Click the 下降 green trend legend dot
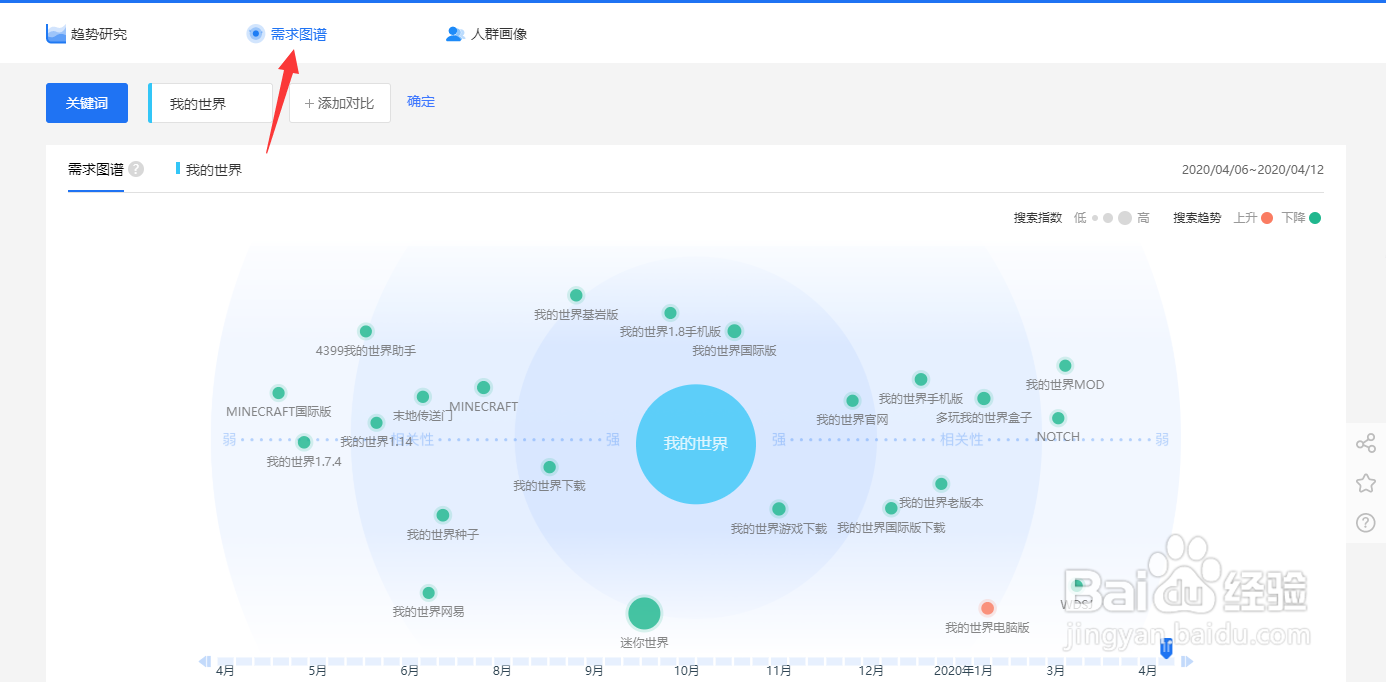Viewport: 1386px width, 682px height. [x=1315, y=218]
